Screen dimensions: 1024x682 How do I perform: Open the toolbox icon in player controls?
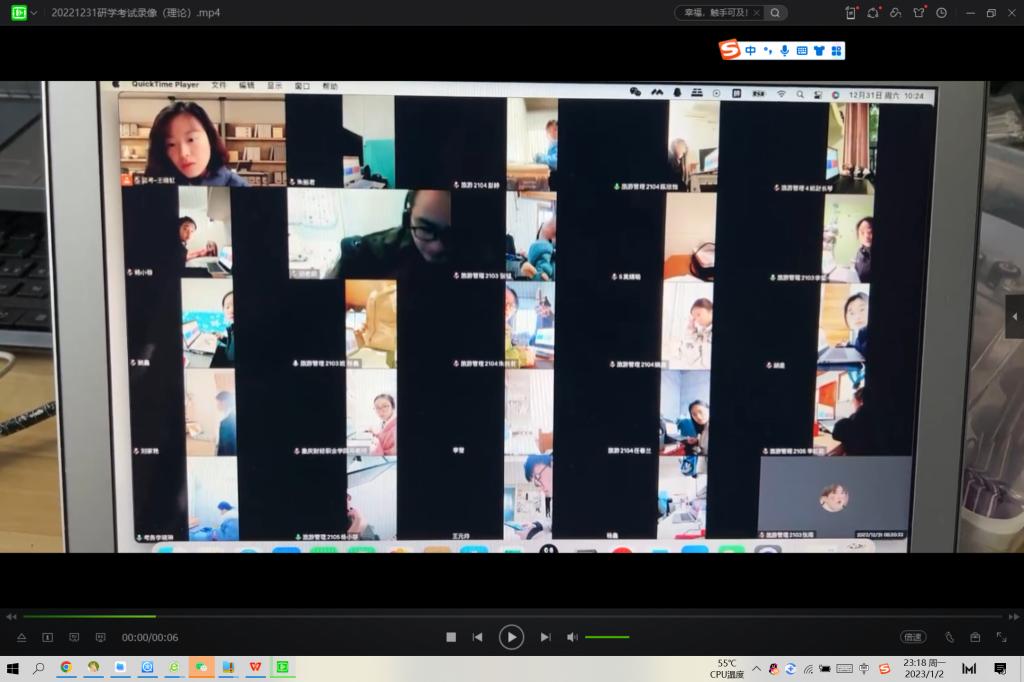pos(975,637)
